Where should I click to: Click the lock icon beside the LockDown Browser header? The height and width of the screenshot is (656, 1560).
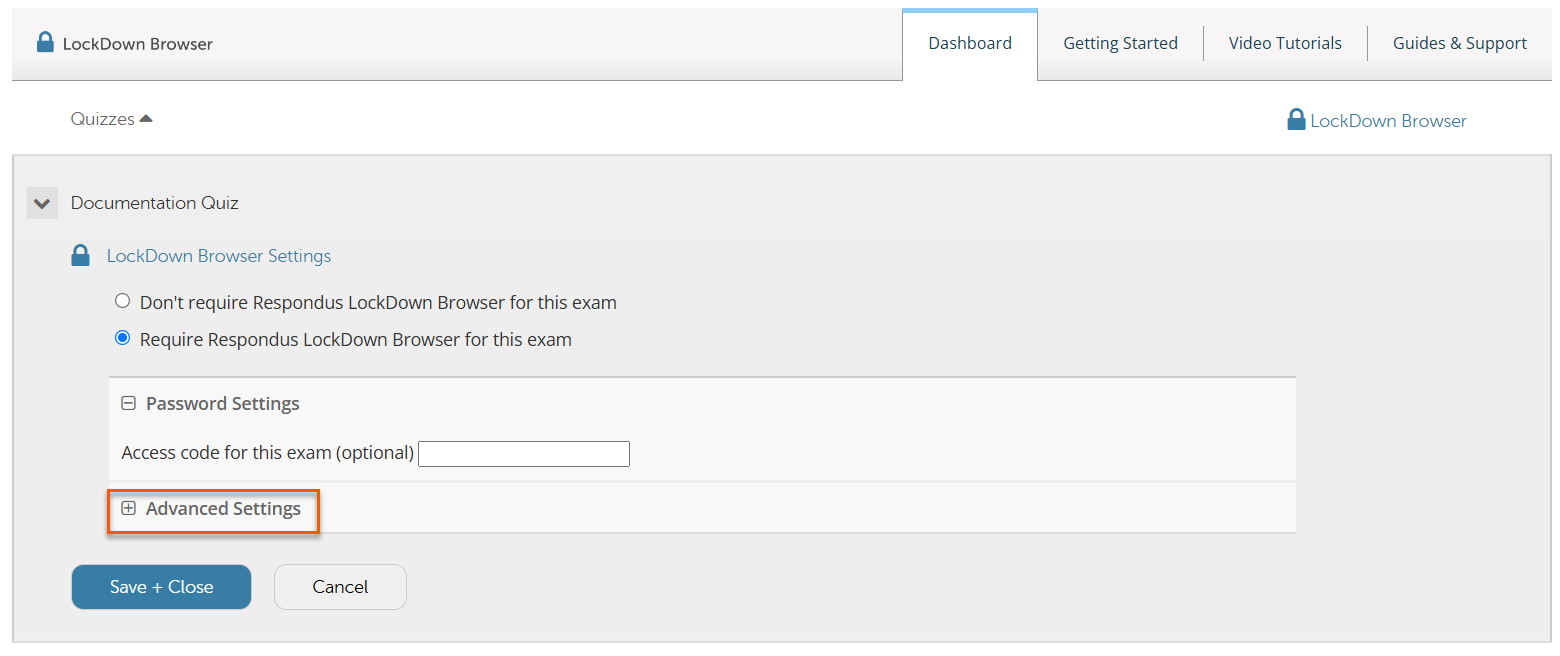tap(44, 42)
